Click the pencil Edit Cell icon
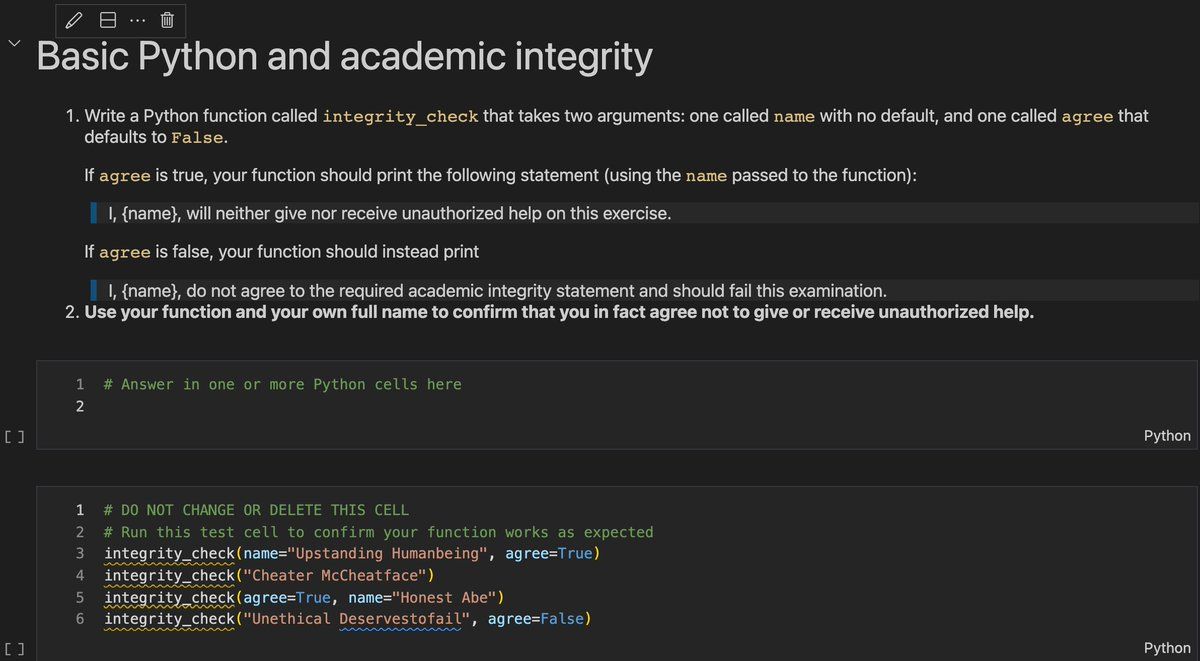This screenshot has height=661, width=1200. pos(74,20)
